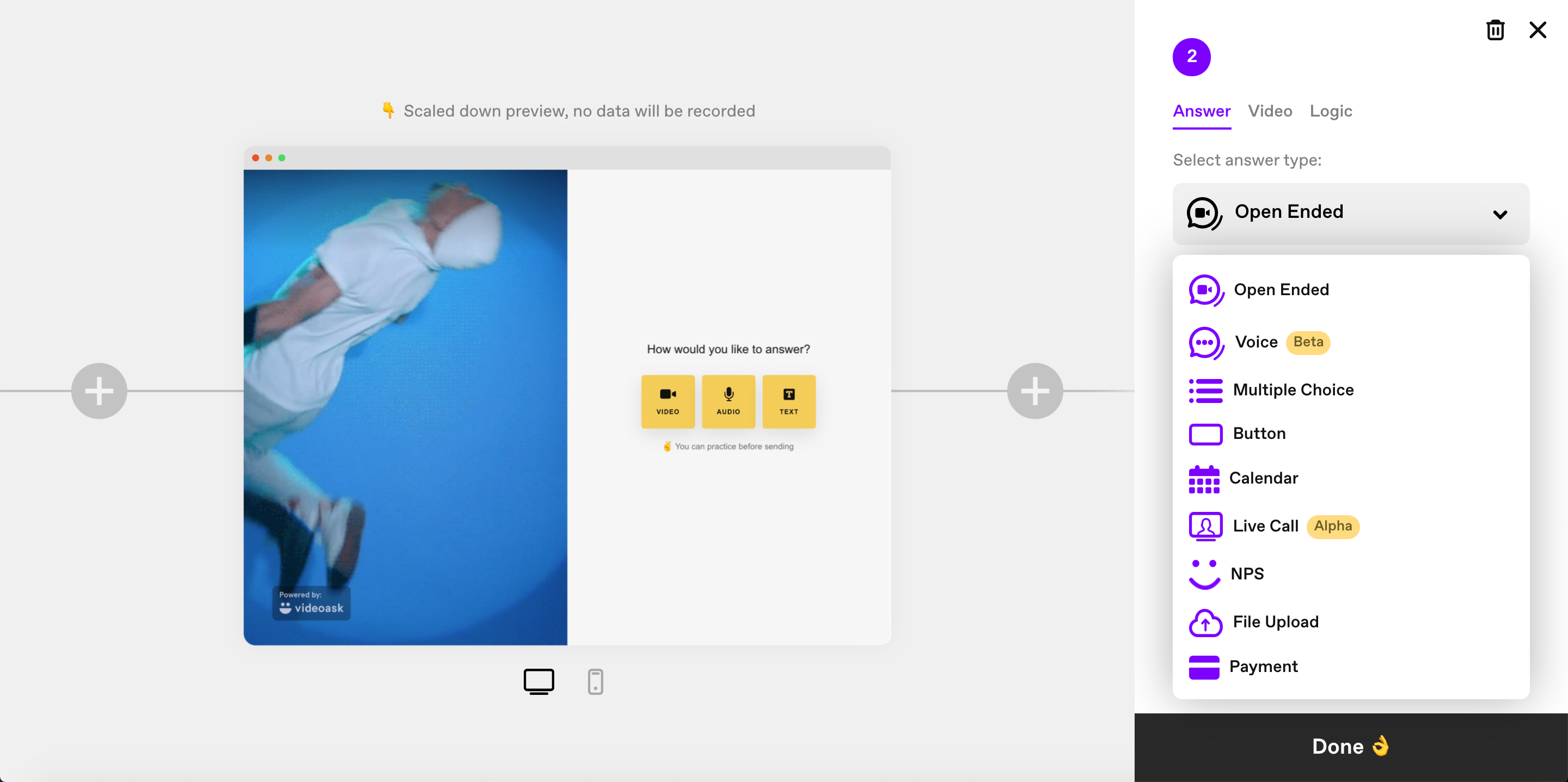Screen dimensions: 1568x782
Task: Switch to the Answer tab
Action: (1202, 111)
